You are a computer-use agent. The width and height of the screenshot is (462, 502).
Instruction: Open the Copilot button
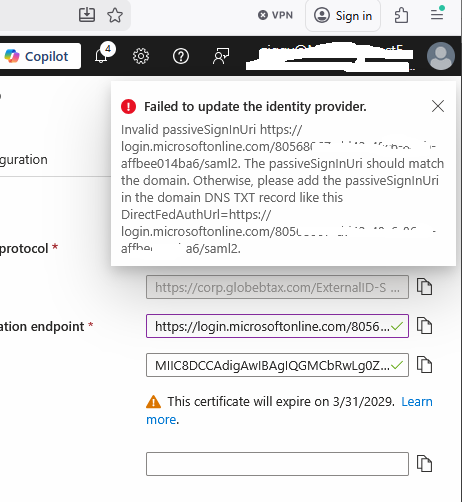coord(40,56)
